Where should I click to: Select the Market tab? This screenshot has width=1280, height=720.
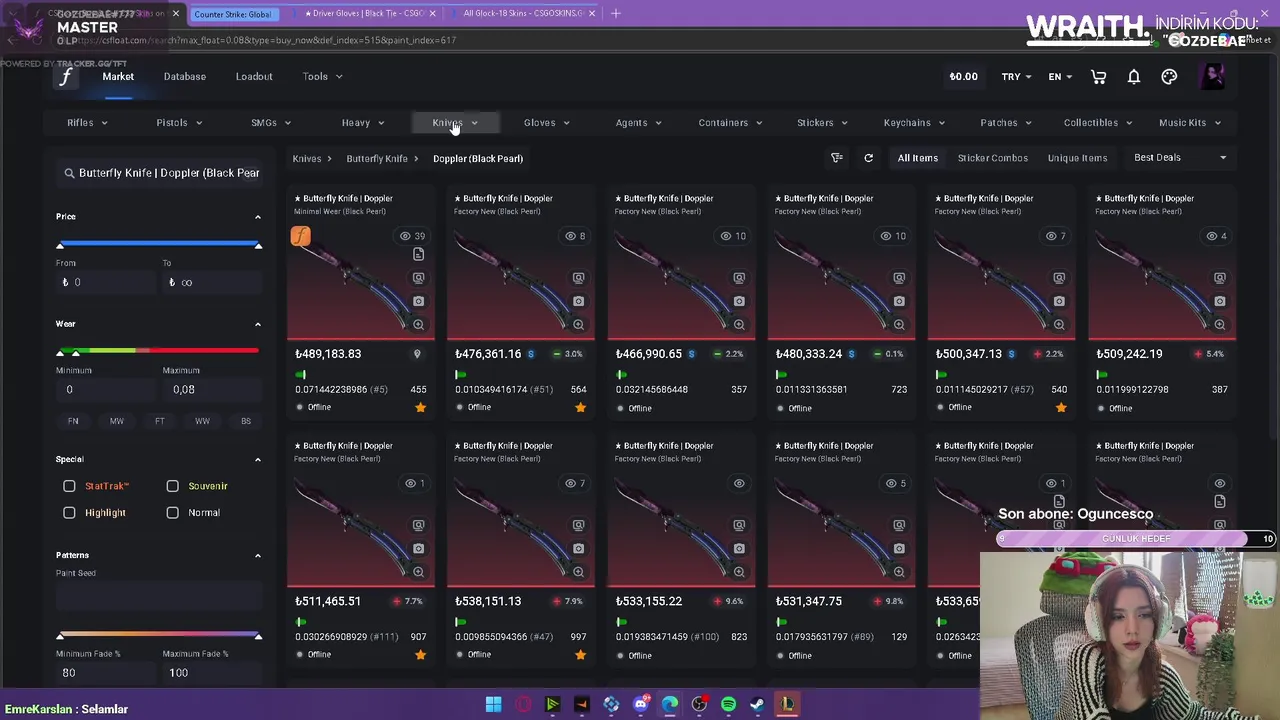click(x=118, y=77)
